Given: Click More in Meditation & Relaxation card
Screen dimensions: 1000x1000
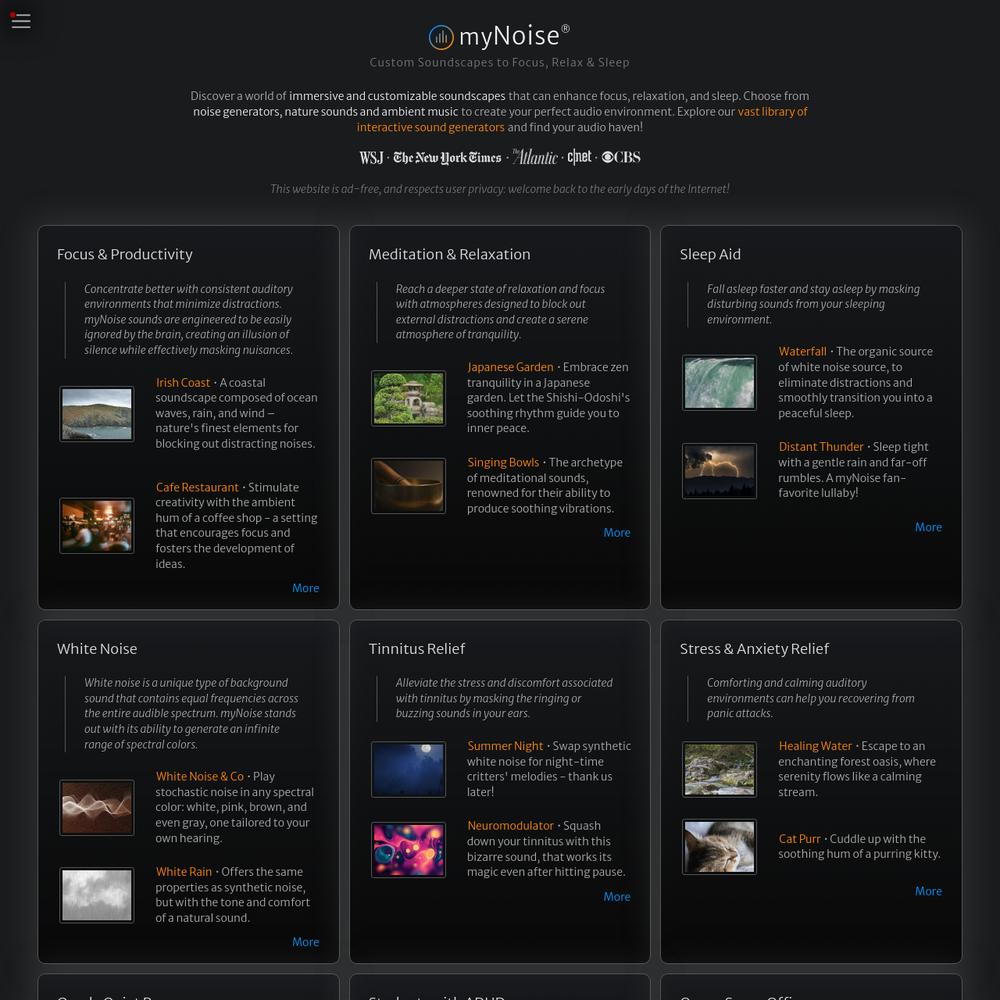Looking at the screenshot, I should [x=617, y=533].
